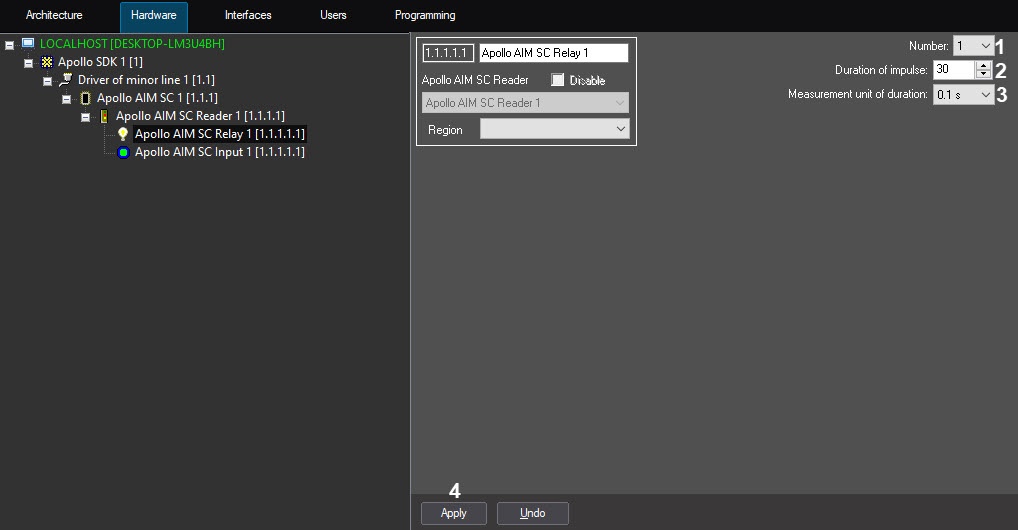Select Apollo SDK 1 [1] tree row
1018x530 pixels.
pyautogui.click(x=100, y=62)
